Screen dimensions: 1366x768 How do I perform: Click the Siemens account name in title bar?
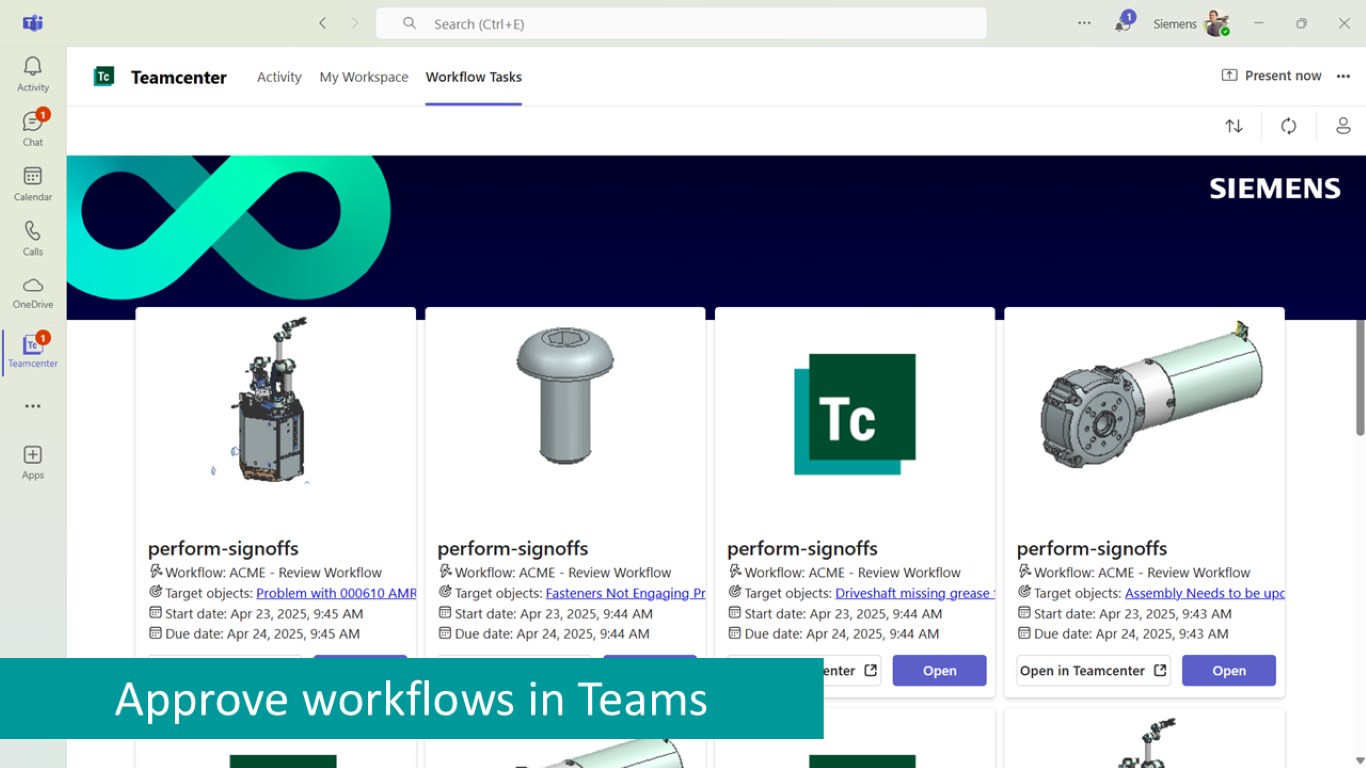click(1175, 24)
